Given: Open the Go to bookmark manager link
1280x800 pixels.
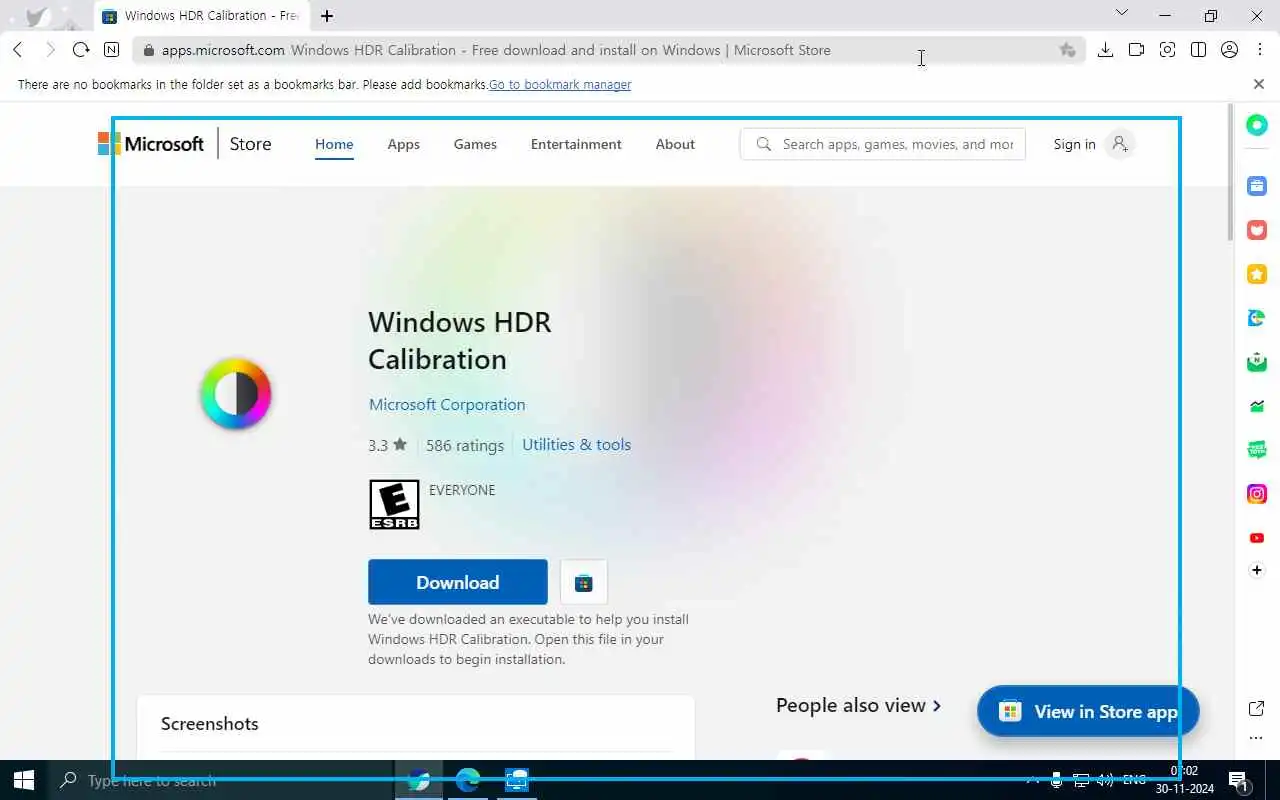Looking at the screenshot, I should coord(560,85).
